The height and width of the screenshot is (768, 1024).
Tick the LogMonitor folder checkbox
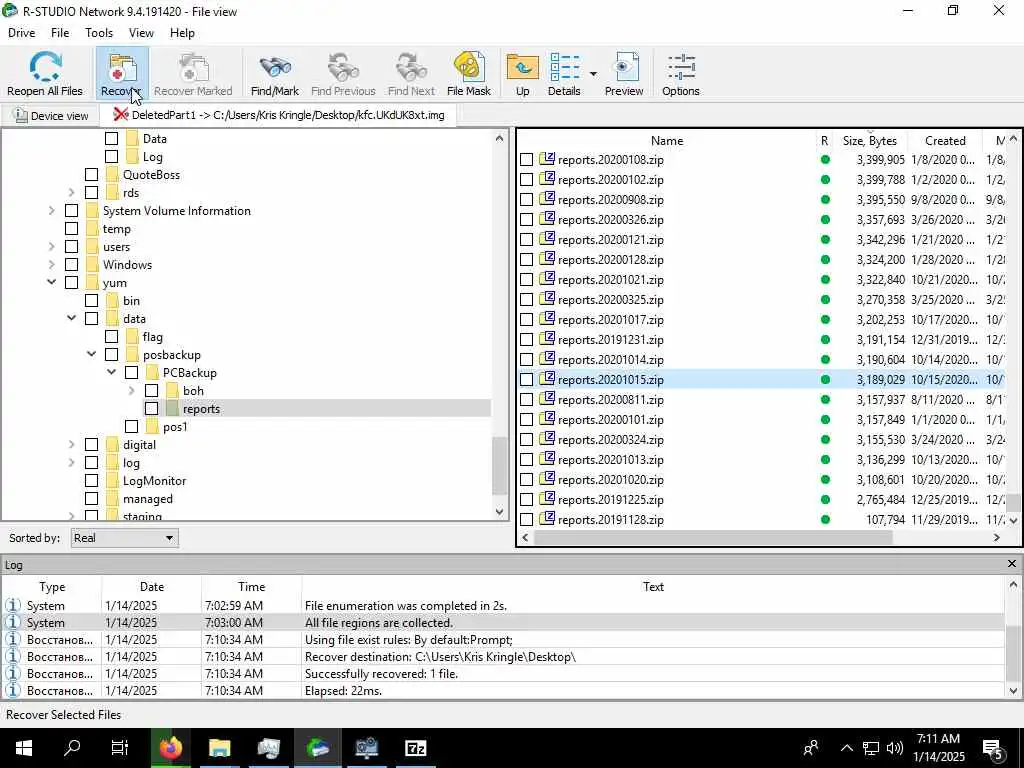pos(91,481)
